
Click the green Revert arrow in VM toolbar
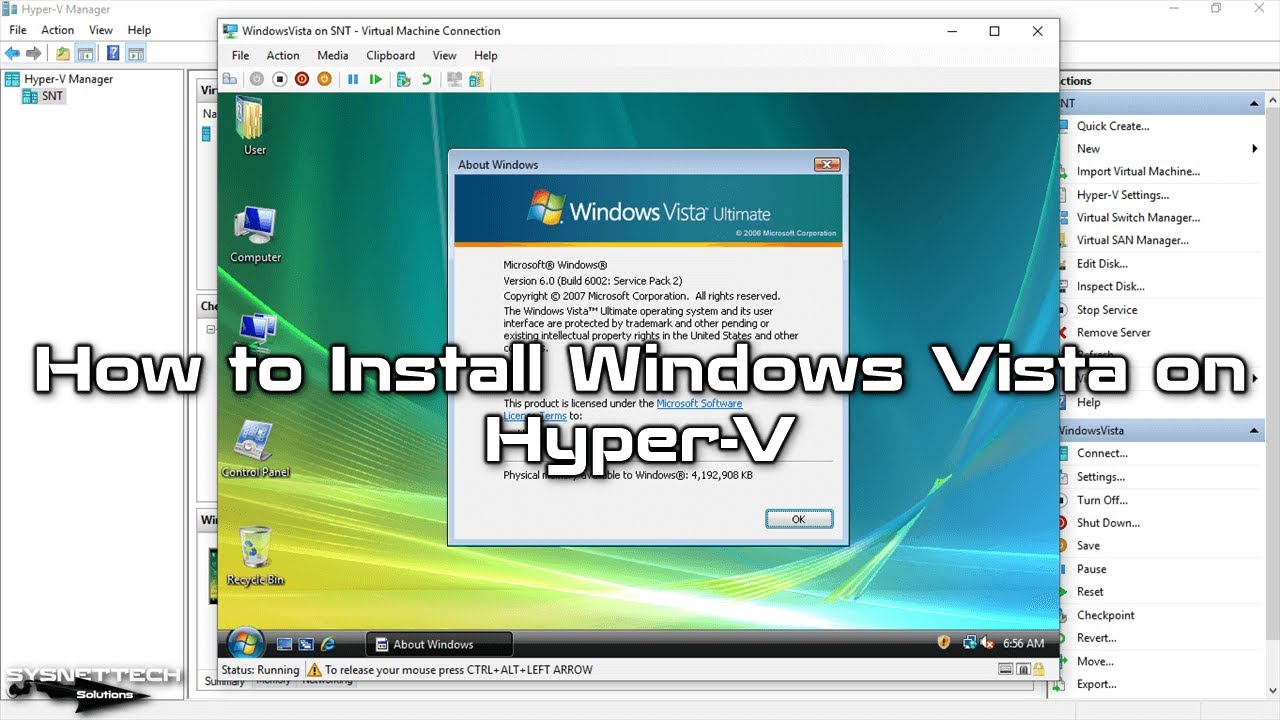[427, 79]
